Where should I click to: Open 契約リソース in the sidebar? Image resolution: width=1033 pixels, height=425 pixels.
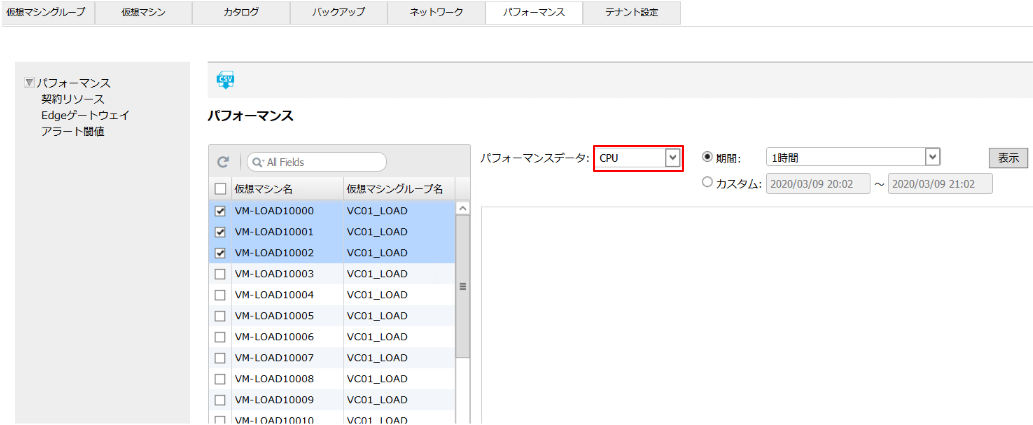click(x=73, y=99)
